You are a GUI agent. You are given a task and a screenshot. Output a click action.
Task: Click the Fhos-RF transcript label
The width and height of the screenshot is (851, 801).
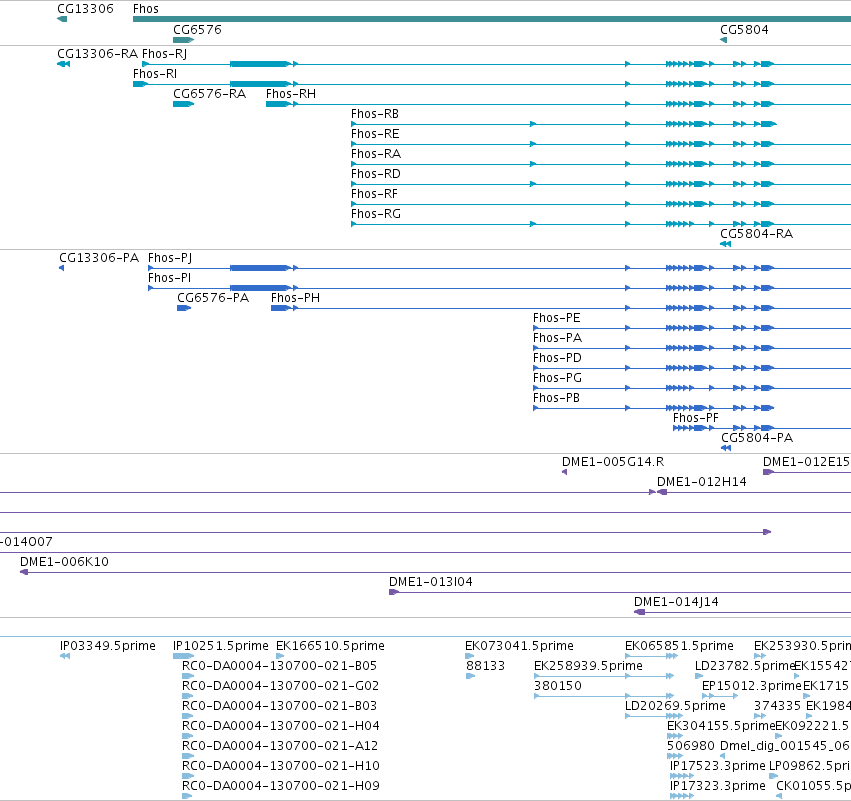[374, 194]
